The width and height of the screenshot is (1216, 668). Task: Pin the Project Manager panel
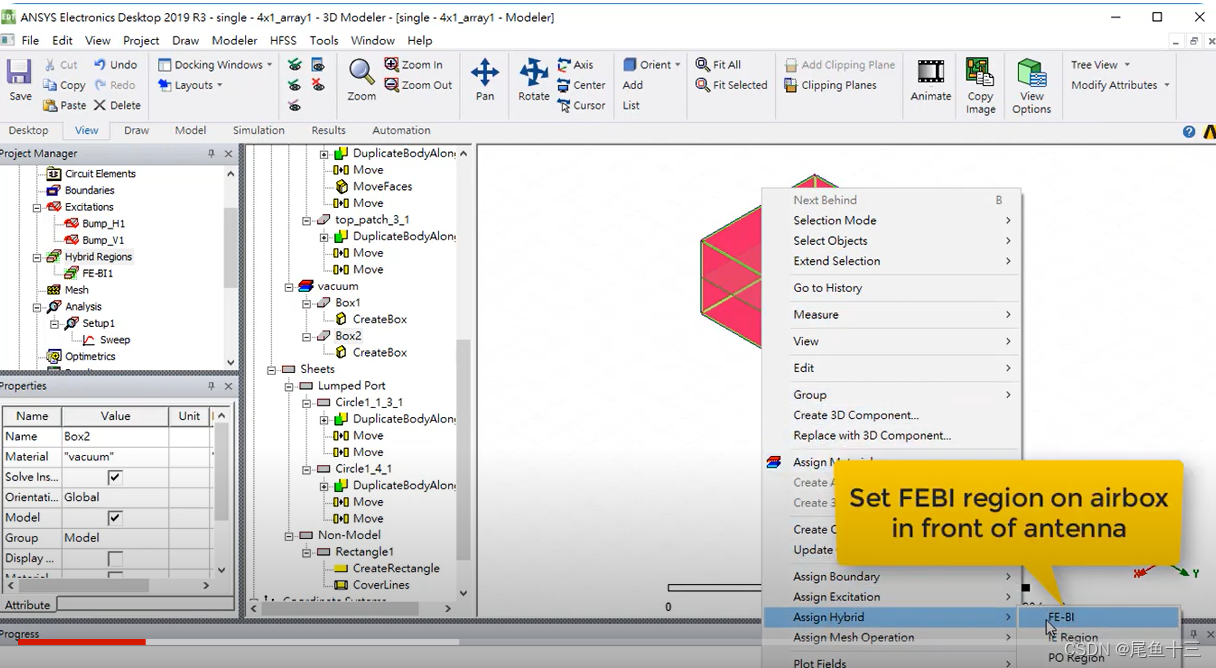(x=211, y=154)
